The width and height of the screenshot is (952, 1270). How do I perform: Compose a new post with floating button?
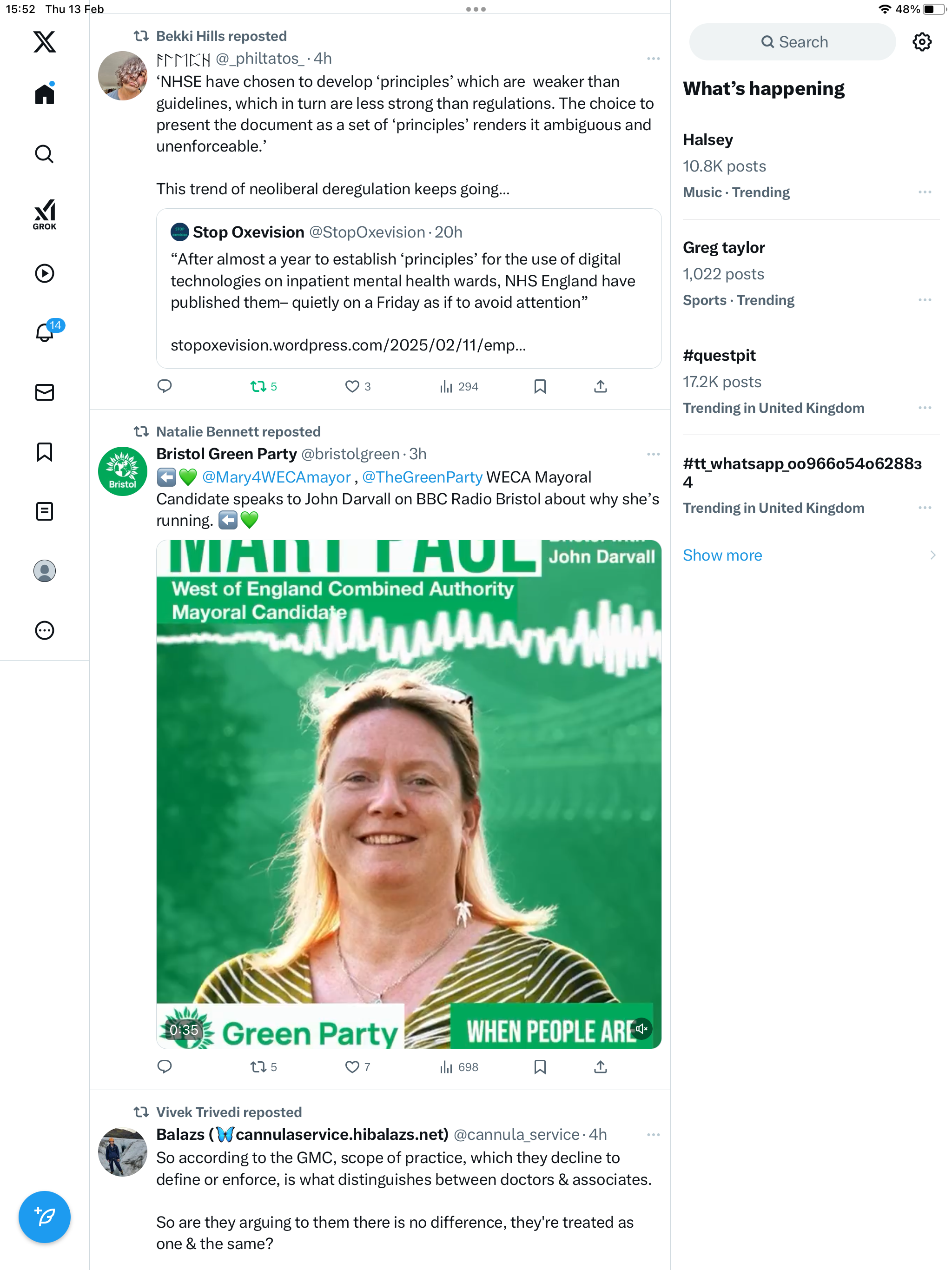[x=44, y=1217]
